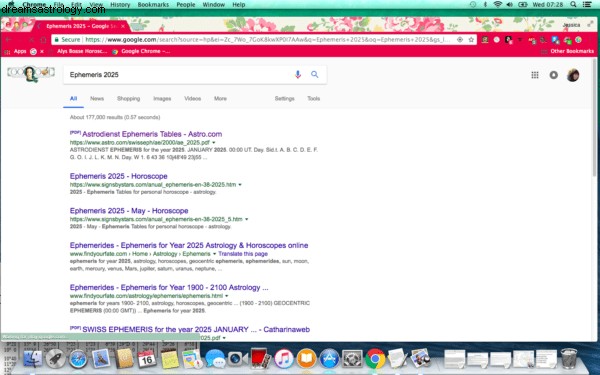Viewport: 600px width, 375px height.
Task: Switch to the News search tab
Action: pos(97,98)
